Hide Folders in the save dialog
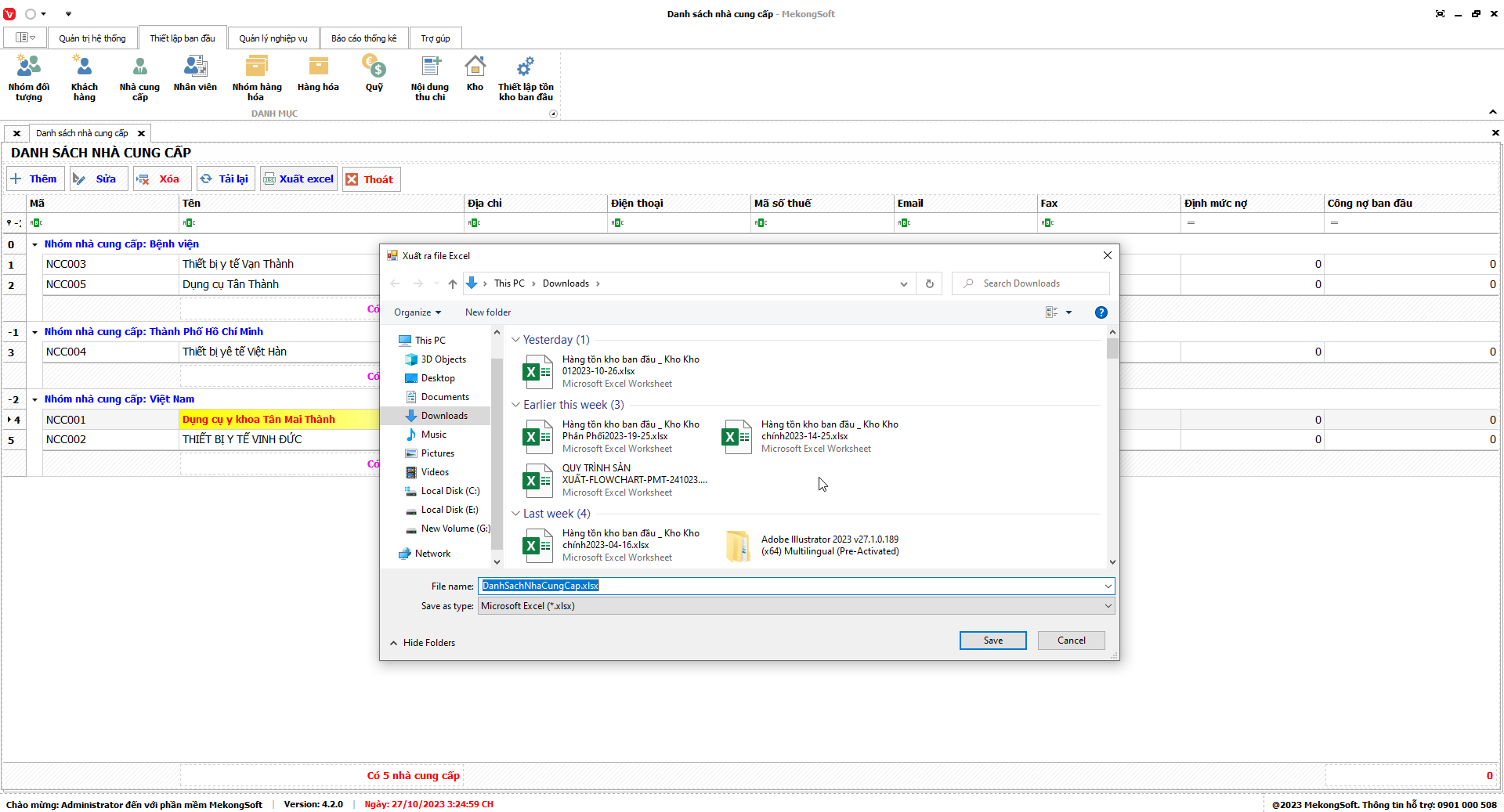The image size is (1504, 812). pyautogui.click(x=422, y=643)
